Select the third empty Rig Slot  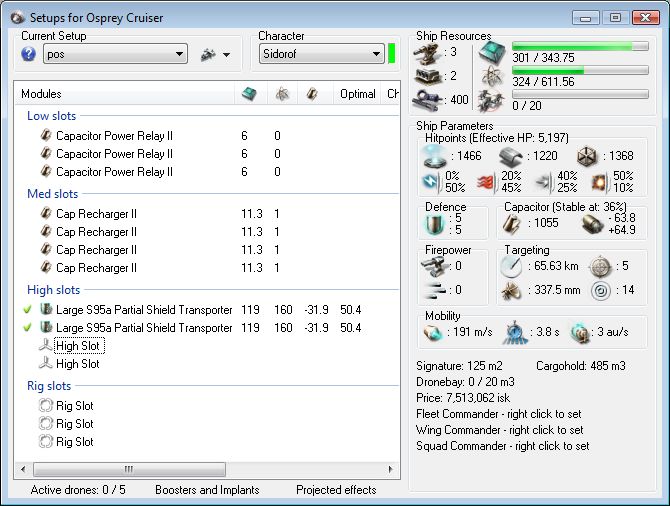tap(74, 441)
